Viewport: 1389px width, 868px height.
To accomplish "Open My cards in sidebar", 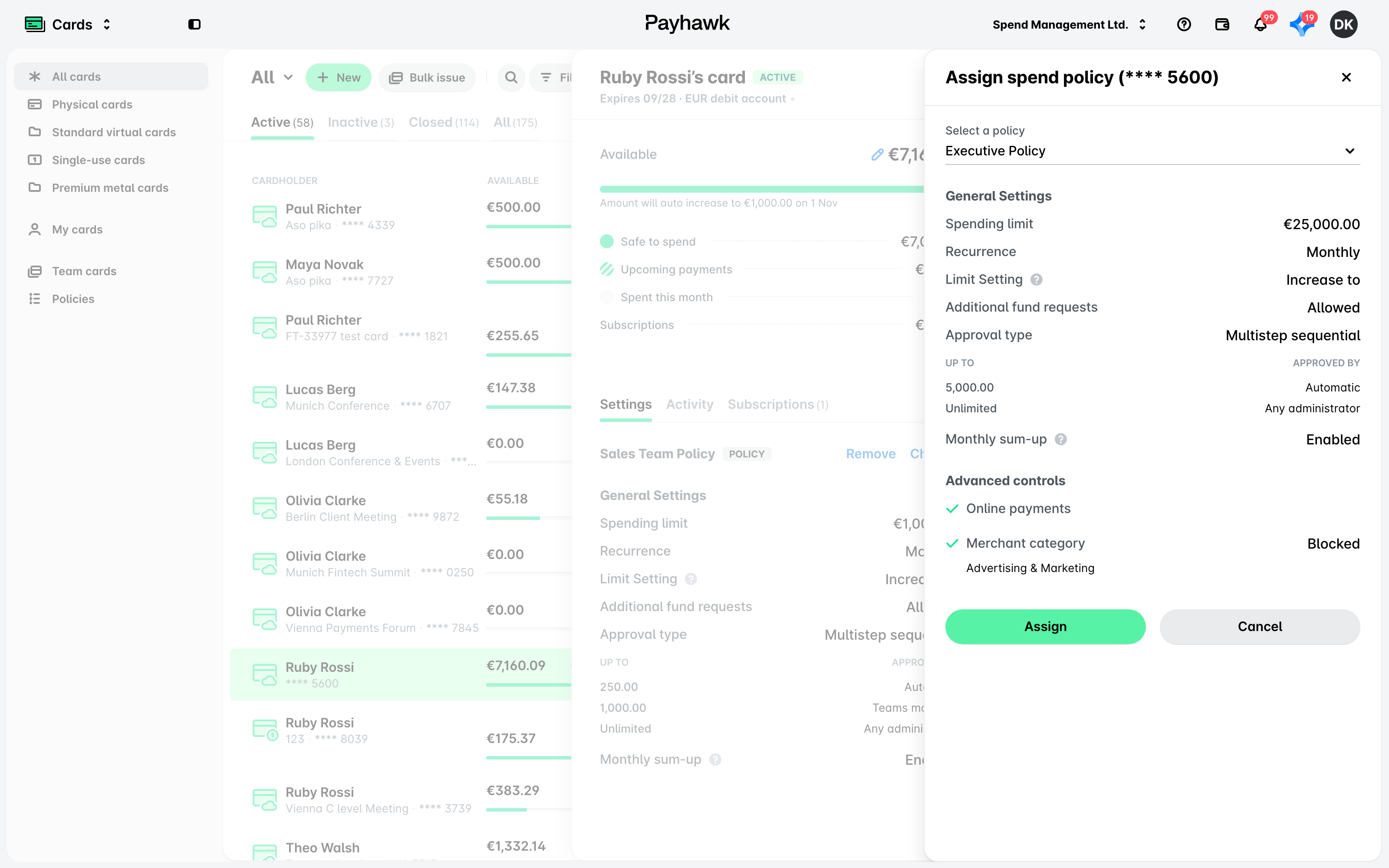I will pos(111,229).
